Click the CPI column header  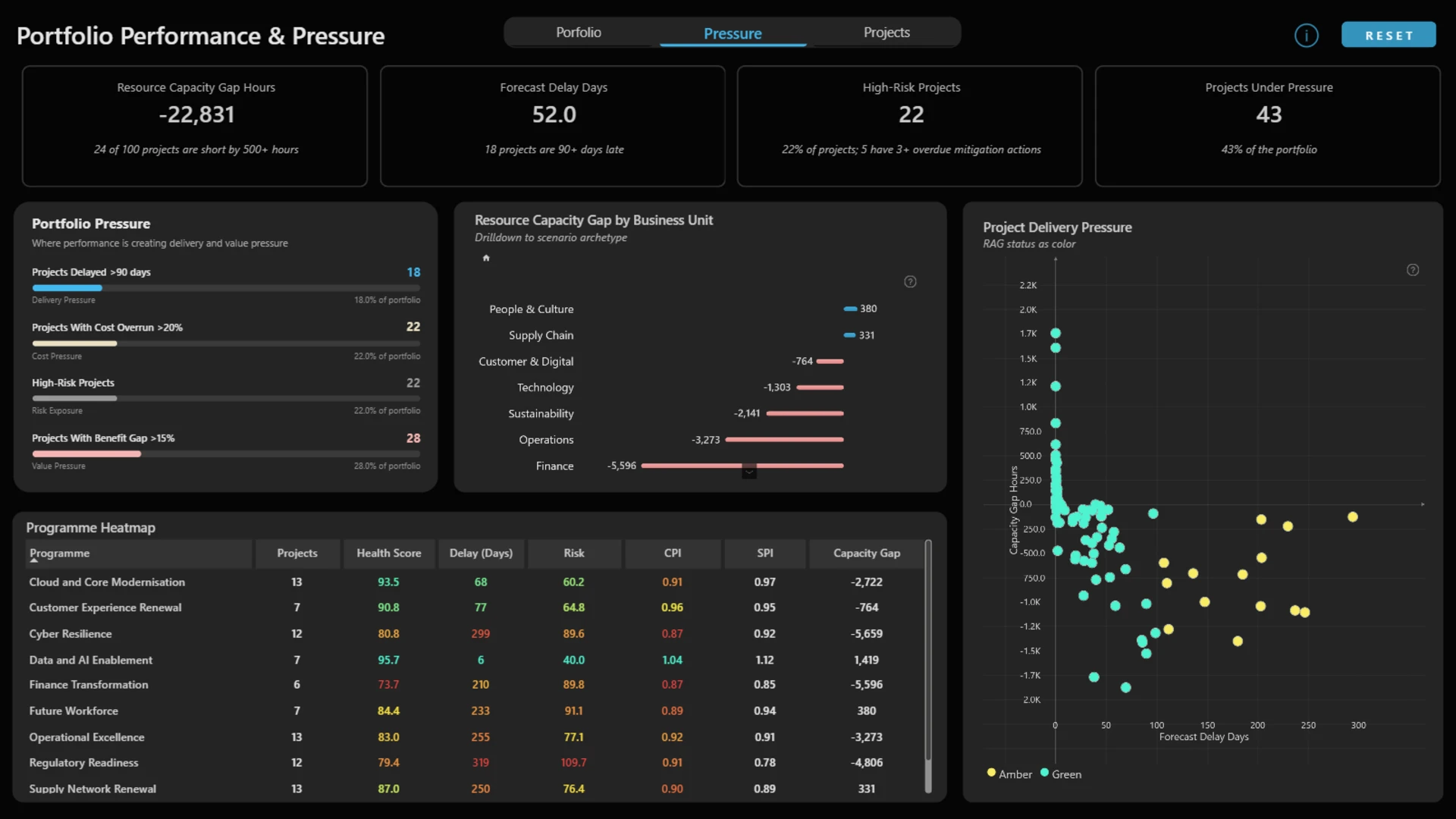(673, 554)
